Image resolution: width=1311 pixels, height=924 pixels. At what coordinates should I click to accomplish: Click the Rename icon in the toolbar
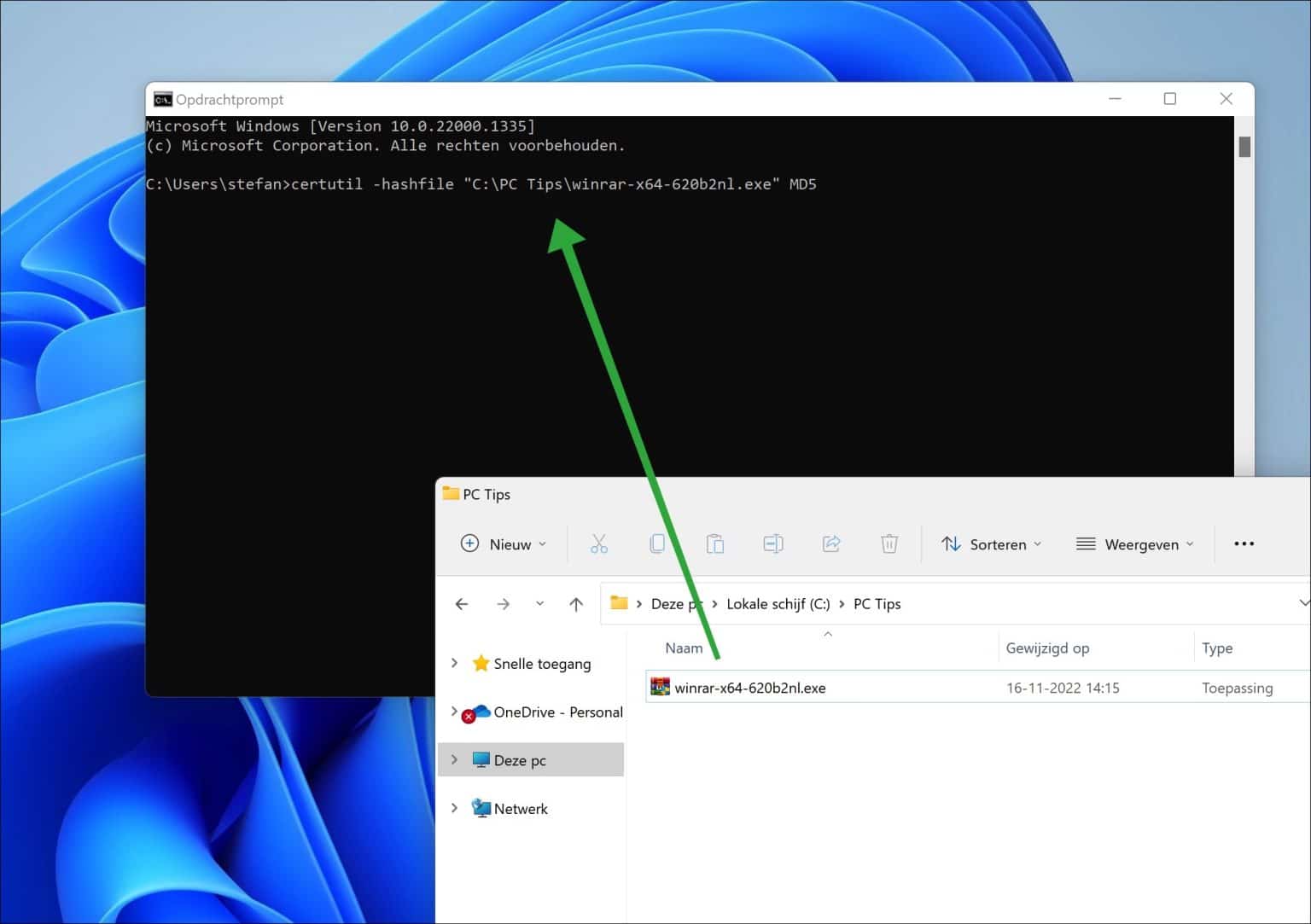click(773, 543)
